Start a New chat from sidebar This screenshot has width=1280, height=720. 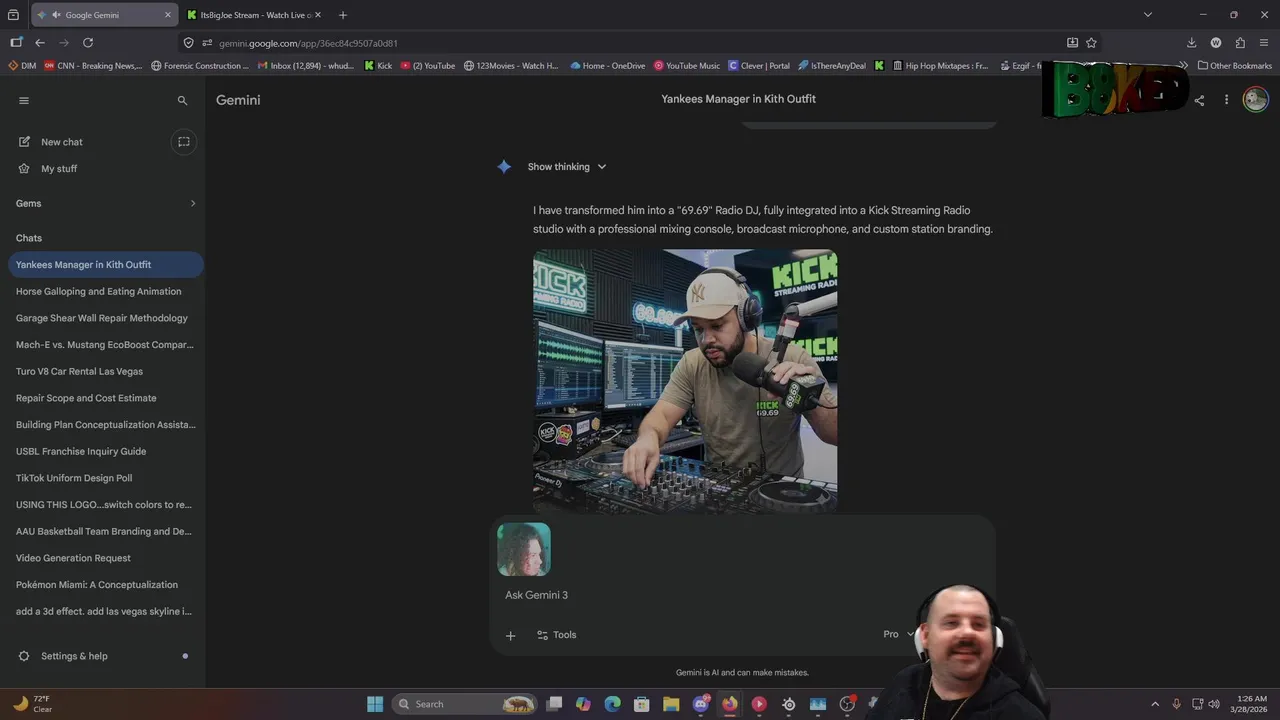click(x=62, y=142)
